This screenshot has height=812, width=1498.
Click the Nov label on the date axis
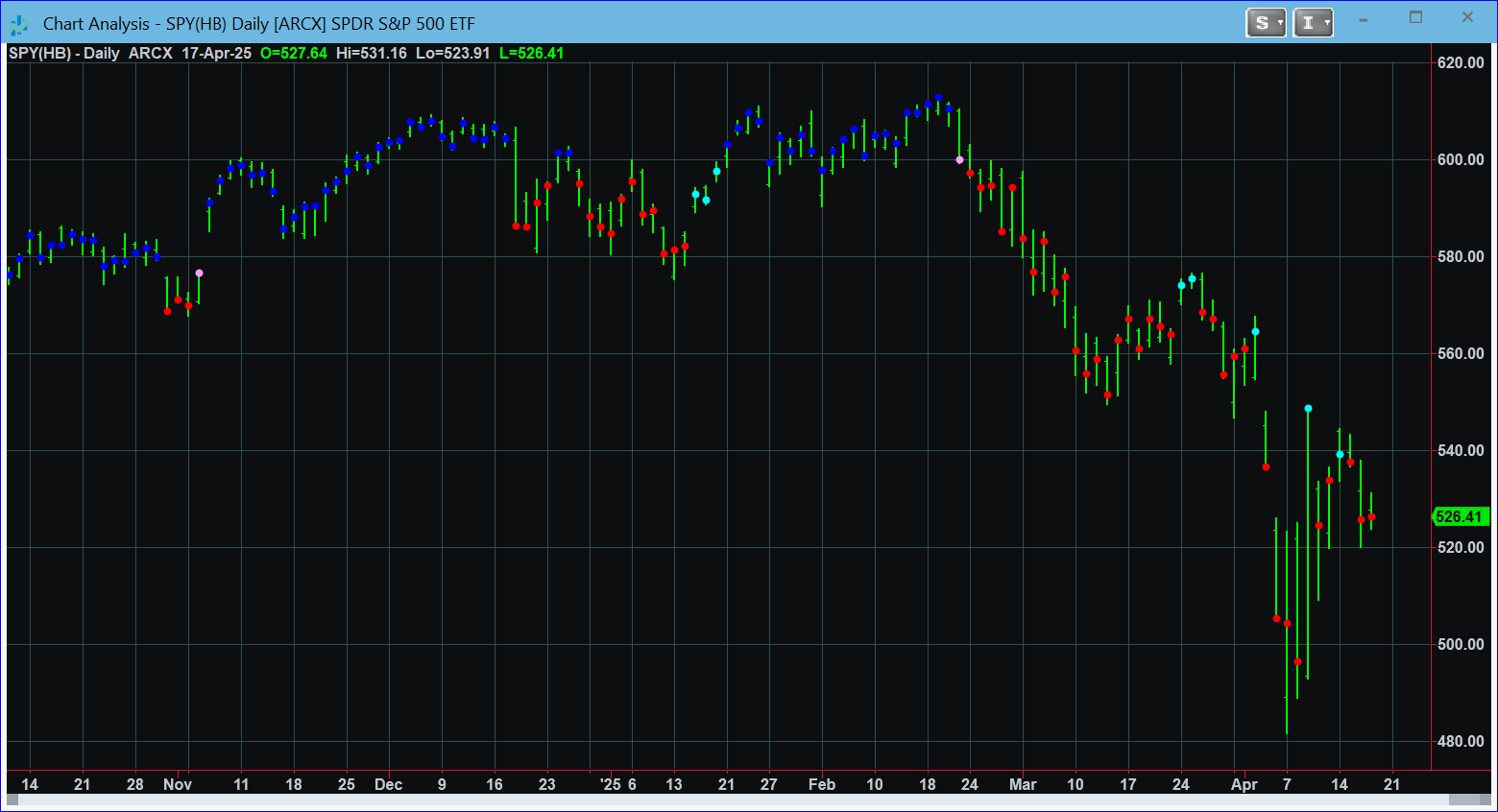pos(178,784)
